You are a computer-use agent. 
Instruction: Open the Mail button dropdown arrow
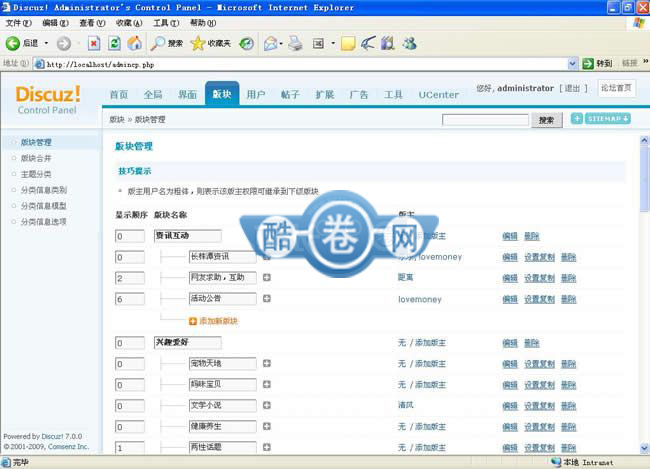[281, 43]
